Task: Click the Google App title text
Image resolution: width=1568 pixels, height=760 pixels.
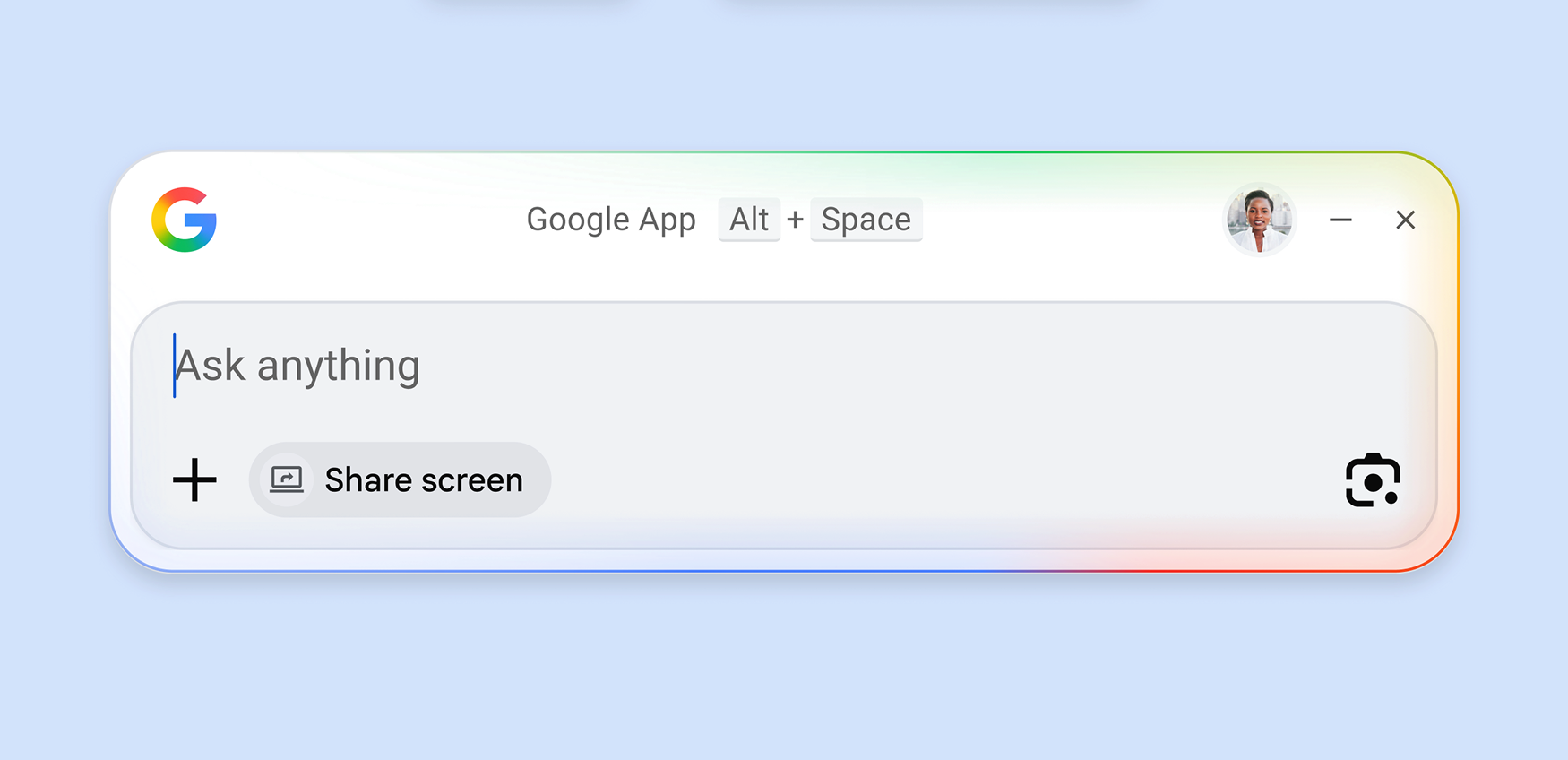Action: (612, 220)
